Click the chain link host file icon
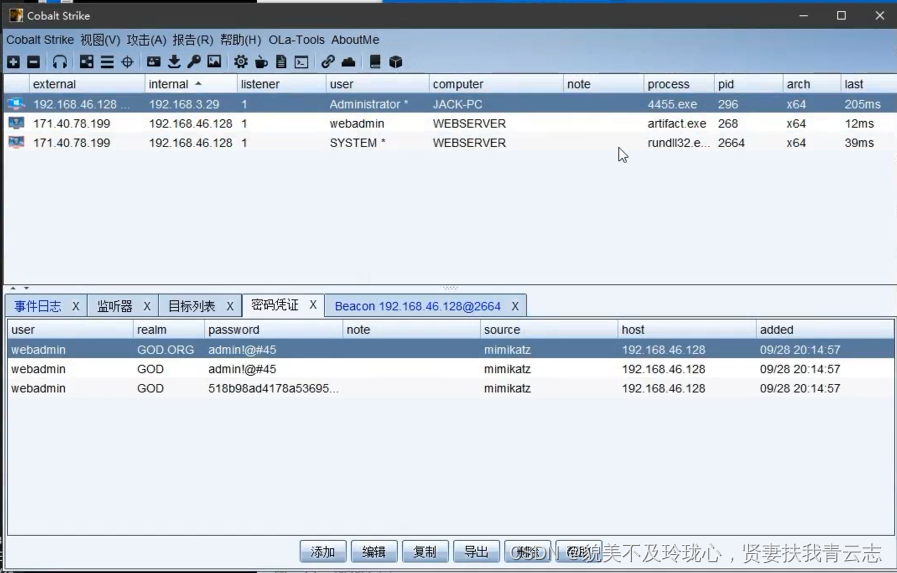The width and height of the screenshot is (897, 573). [328, 62]
